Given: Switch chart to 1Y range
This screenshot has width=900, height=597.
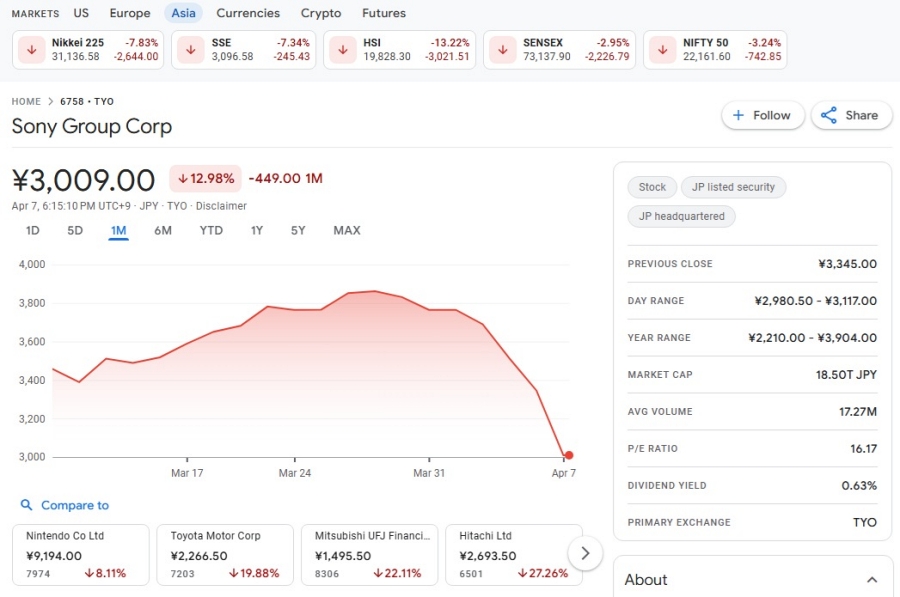Looking at the screenshot, I should coord(257,230).
